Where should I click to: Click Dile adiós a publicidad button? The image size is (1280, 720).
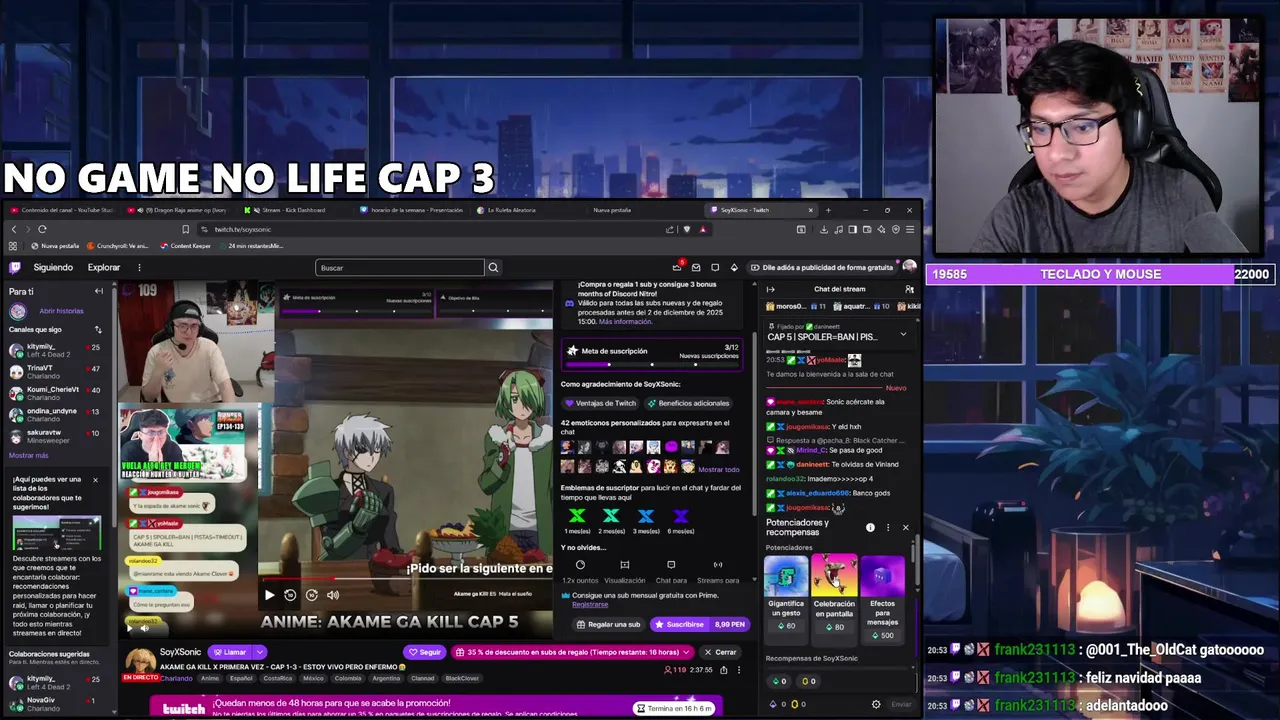pos(820,267)
